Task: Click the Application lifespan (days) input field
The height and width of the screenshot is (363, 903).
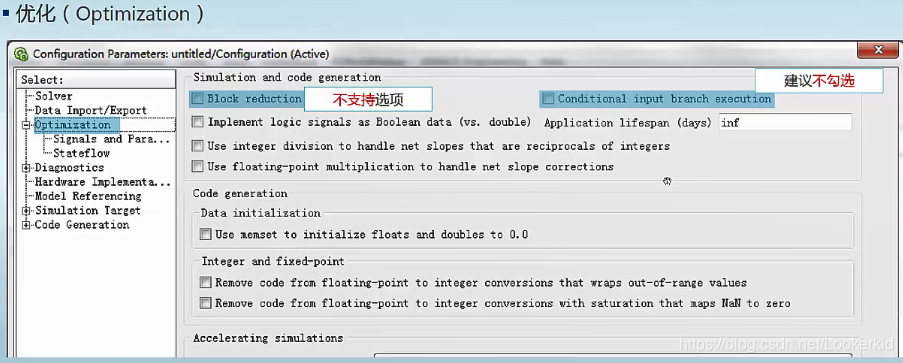Action: tap(785, 122)
